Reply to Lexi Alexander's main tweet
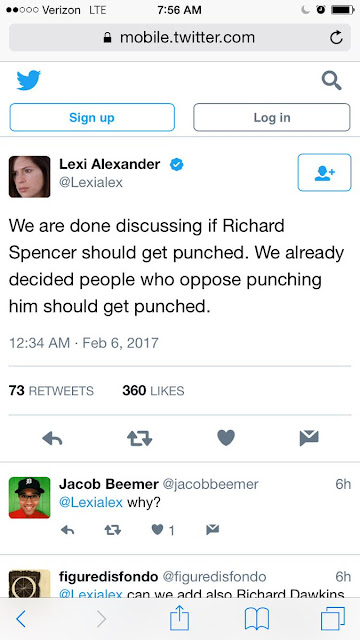Image resolution: width=360 pixels, height=640 pixels. (x=52, y=438)
